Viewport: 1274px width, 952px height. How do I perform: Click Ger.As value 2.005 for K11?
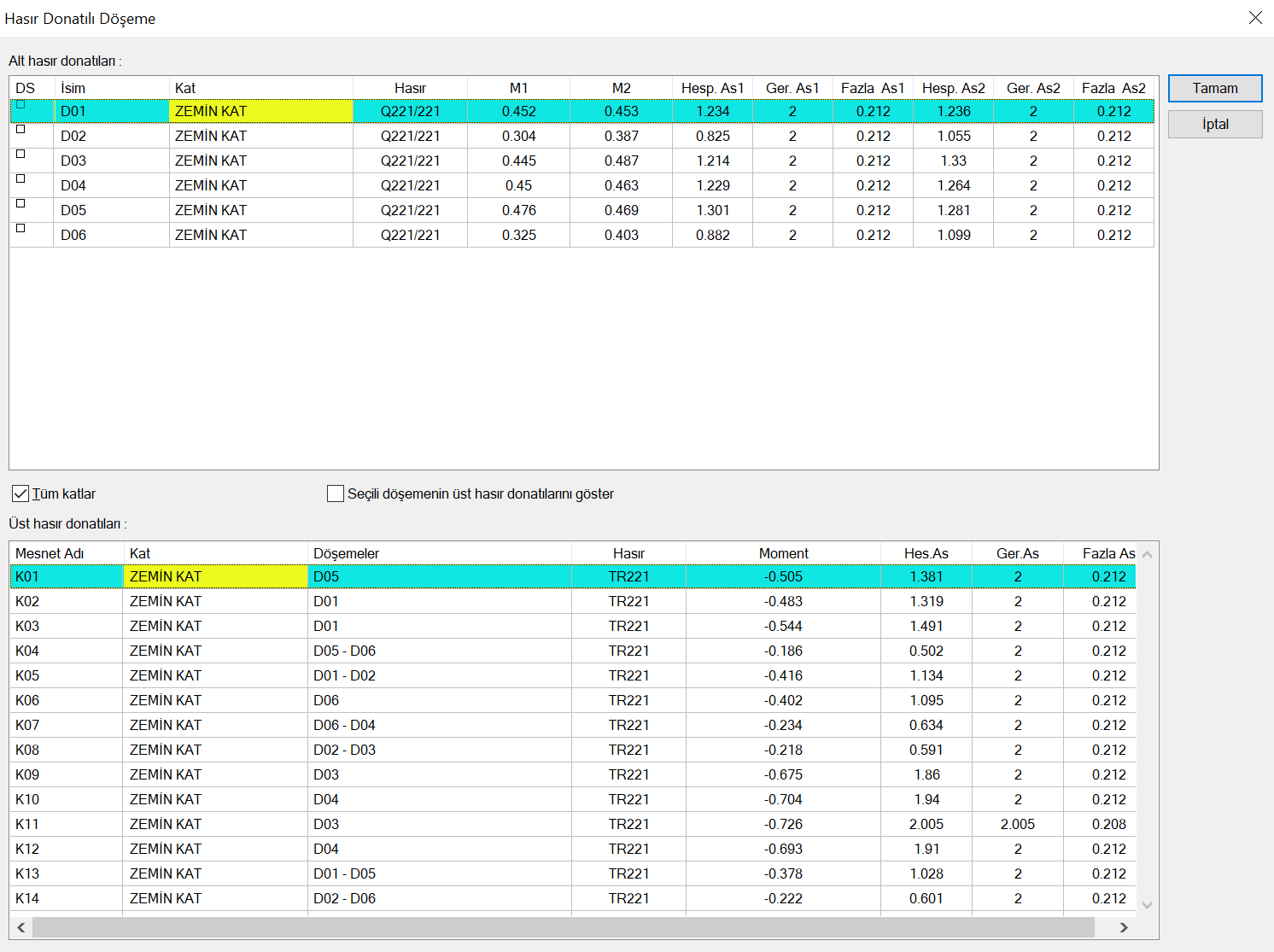tap(1017, 824)
